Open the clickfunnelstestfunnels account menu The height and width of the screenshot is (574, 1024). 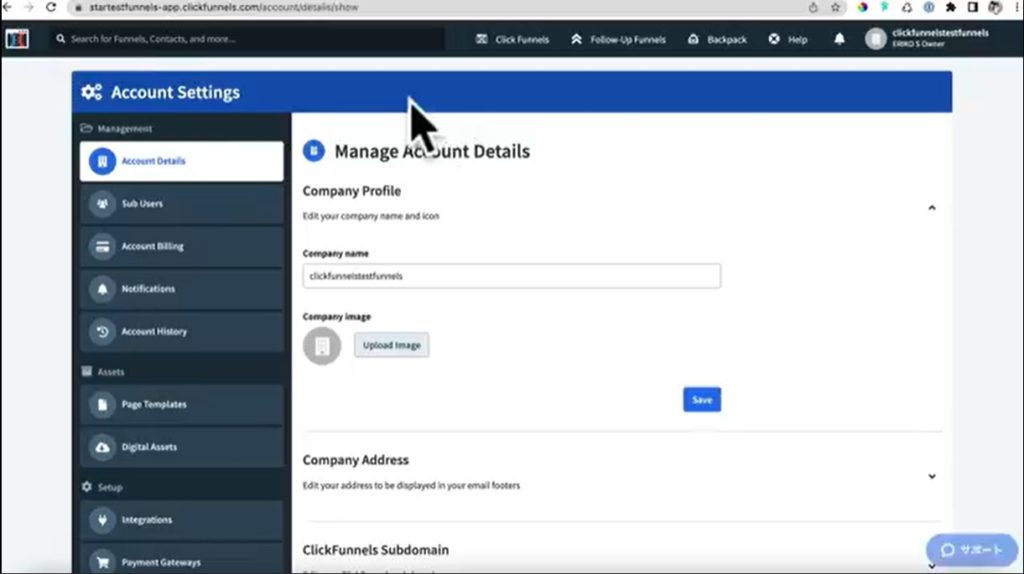[x=927, y=39]
